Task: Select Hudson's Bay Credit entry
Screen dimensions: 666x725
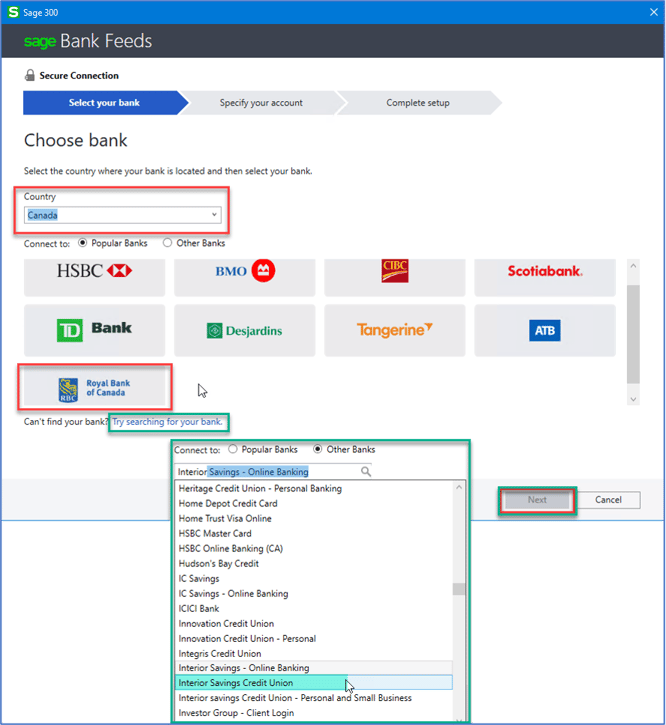Action: tap(314, 563)
